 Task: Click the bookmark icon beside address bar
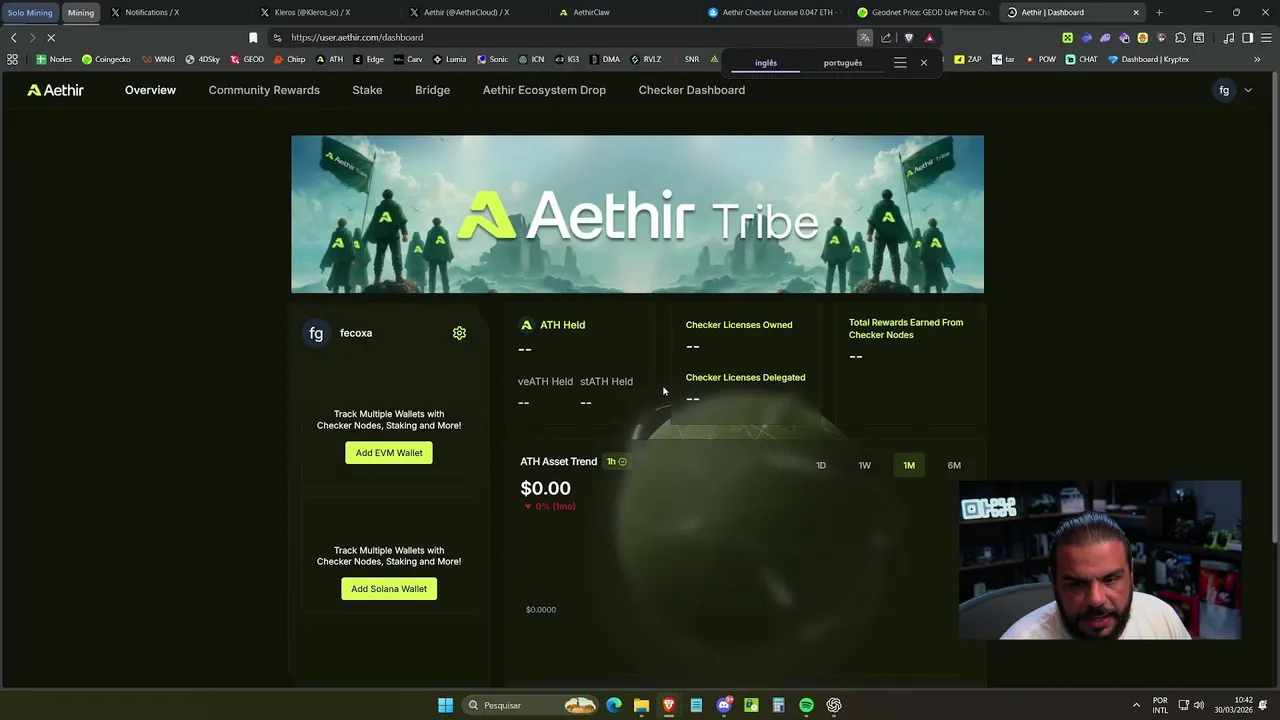coord(253,38)
